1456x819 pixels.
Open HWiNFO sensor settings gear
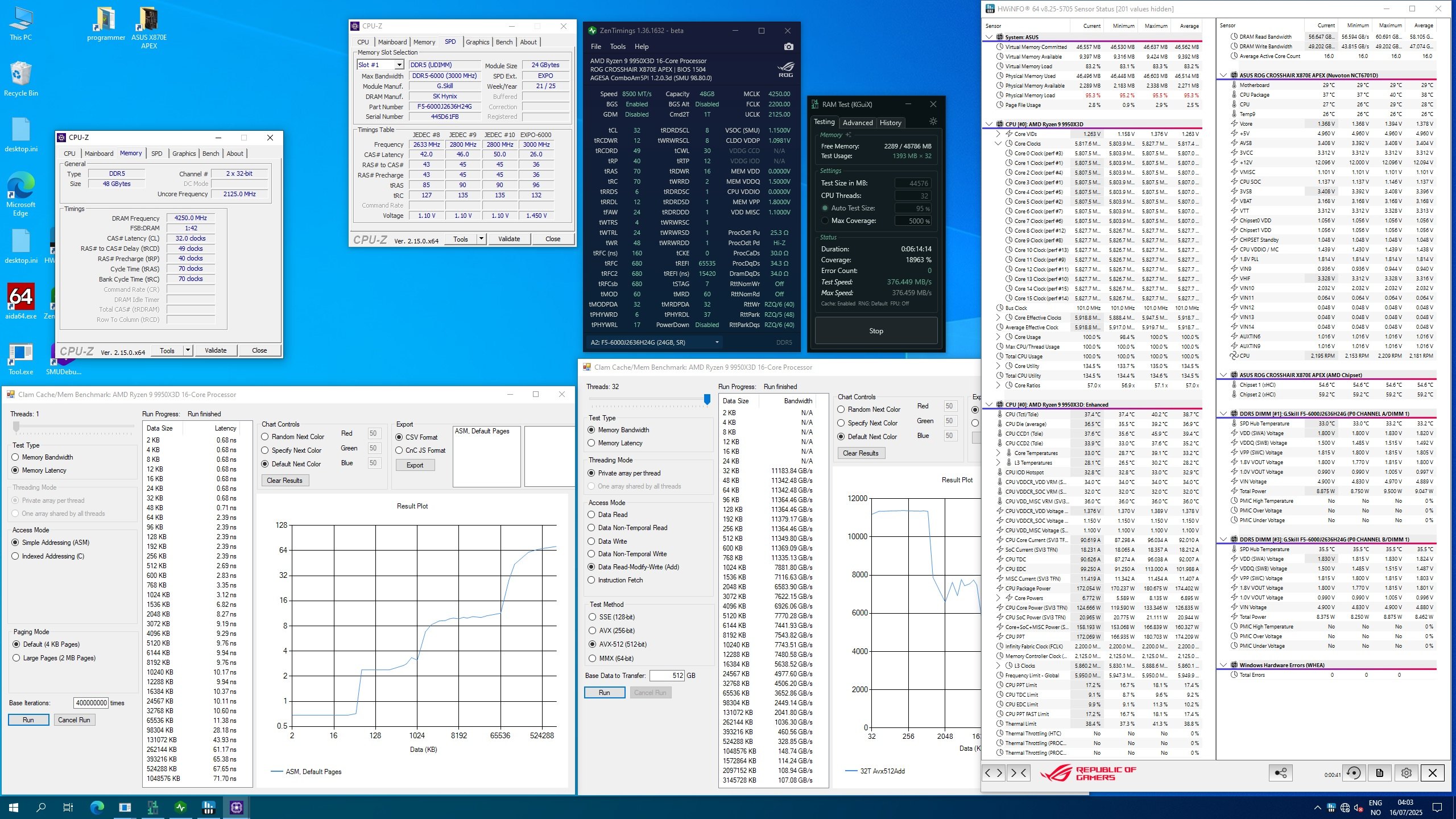(x=1407, y=773)
